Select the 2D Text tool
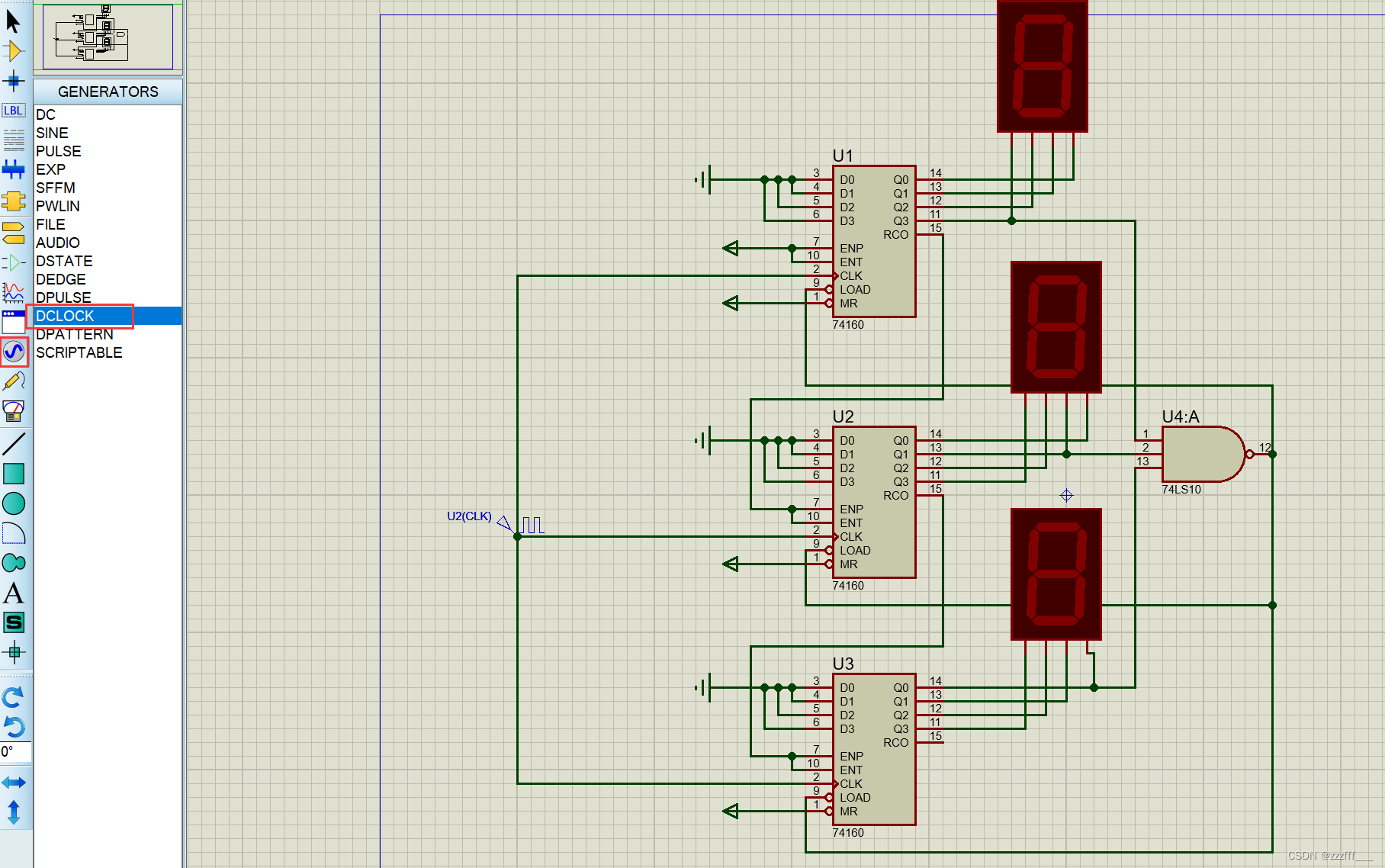Viewport: 1385px width, 868px height. (14, 593)
